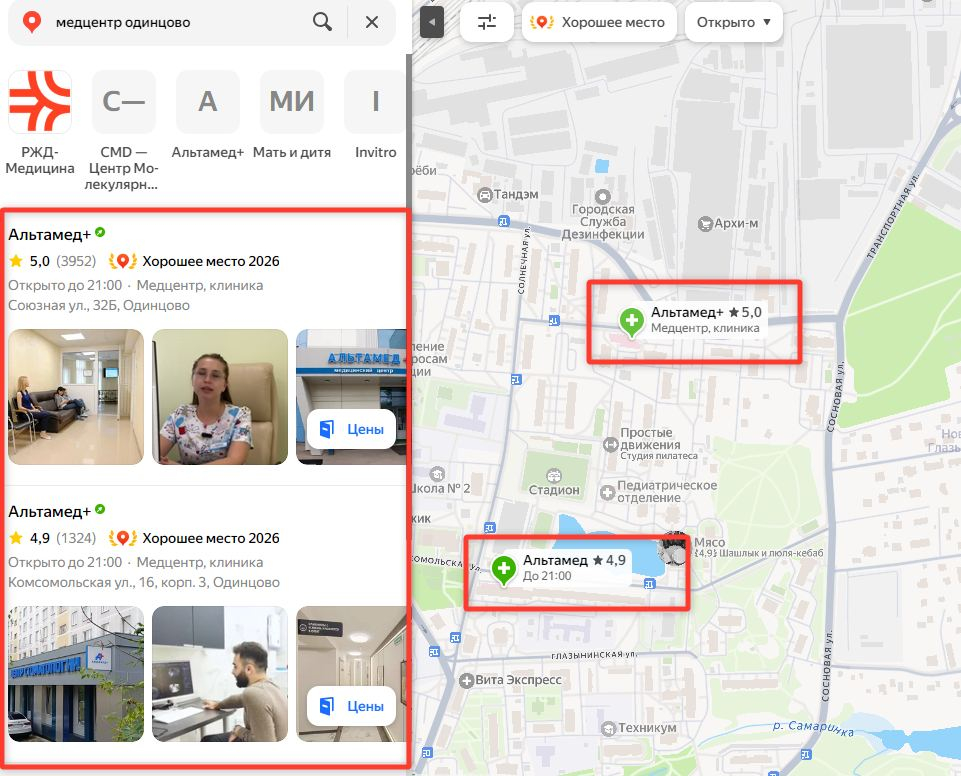Image resolution: width=961 pixels, height=776 pixels.
Task: Open first Альтамед+ listing title
Action: pyautogui.click(x=50, y=234)
